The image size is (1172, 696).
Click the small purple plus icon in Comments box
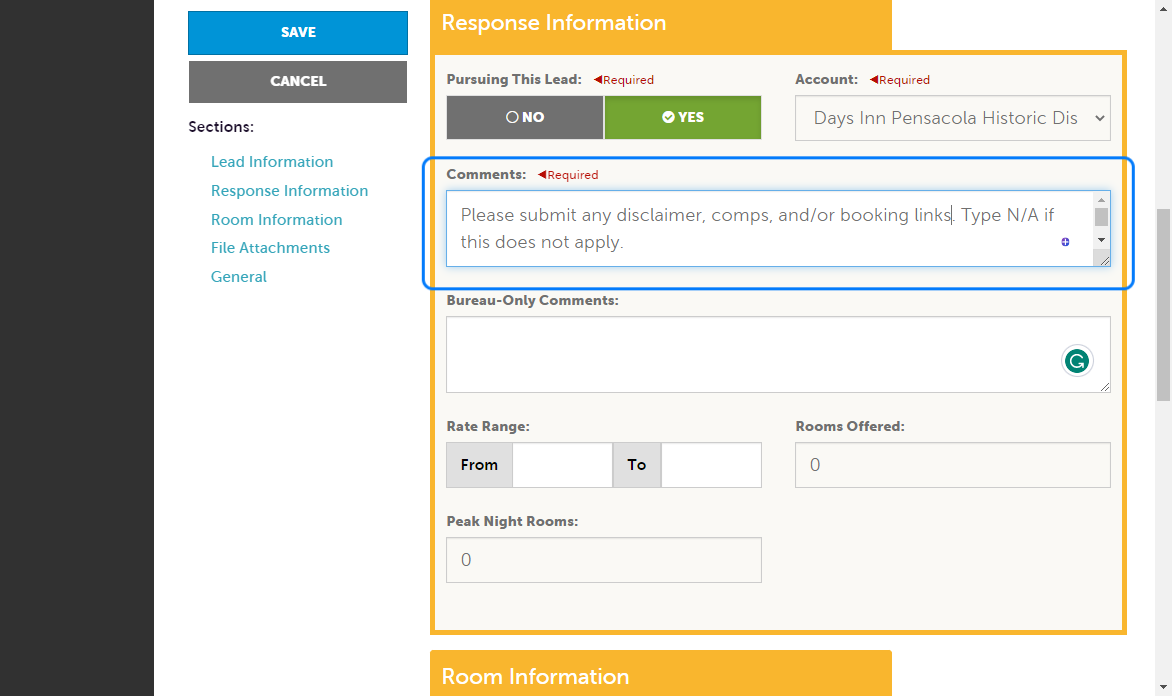pyautogui.click(x=1065, y=241)
